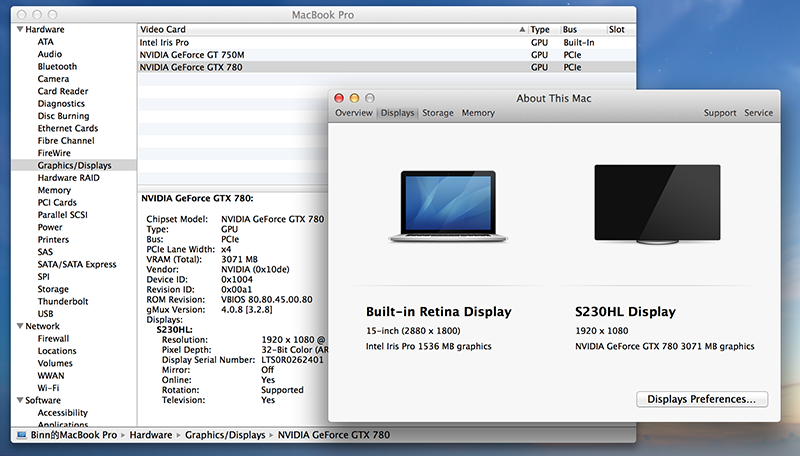Viewport: 800px width, 456px height.
Task: Select Storage in the System Information sidebar
Action: coord(53,289)
